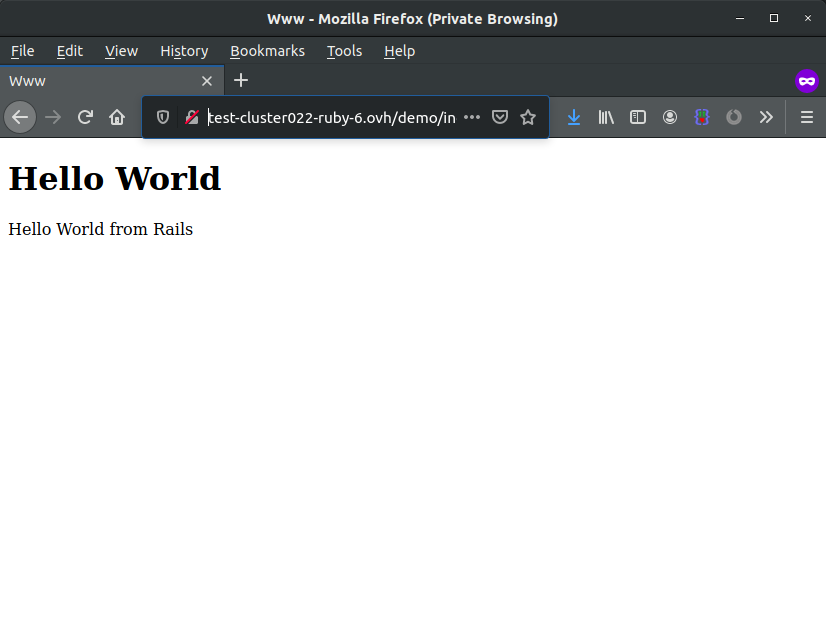Select the Www tab
Viewport: 826px width, 644px height.
100,81
